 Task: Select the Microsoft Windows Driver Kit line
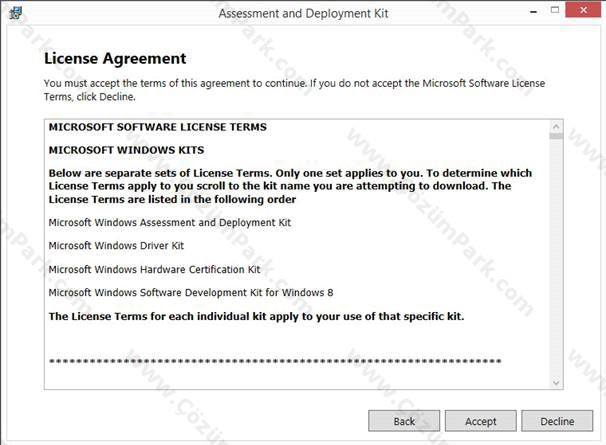point(116,246)
